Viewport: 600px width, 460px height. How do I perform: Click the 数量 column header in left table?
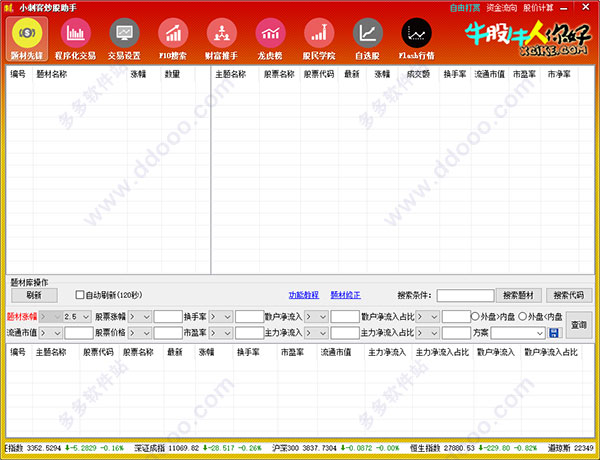click(x=172, y=74)
